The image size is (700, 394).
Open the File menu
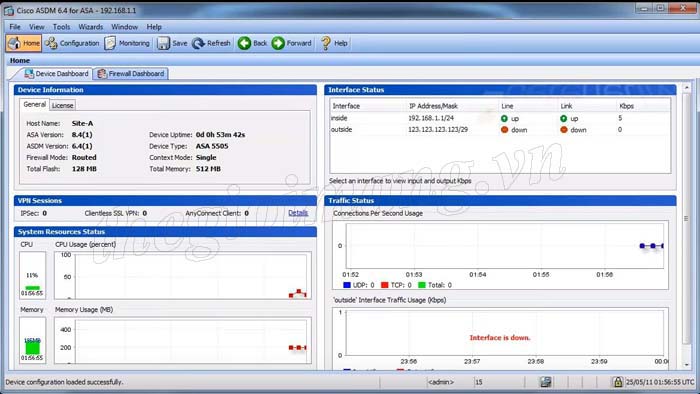click(15, 27)
